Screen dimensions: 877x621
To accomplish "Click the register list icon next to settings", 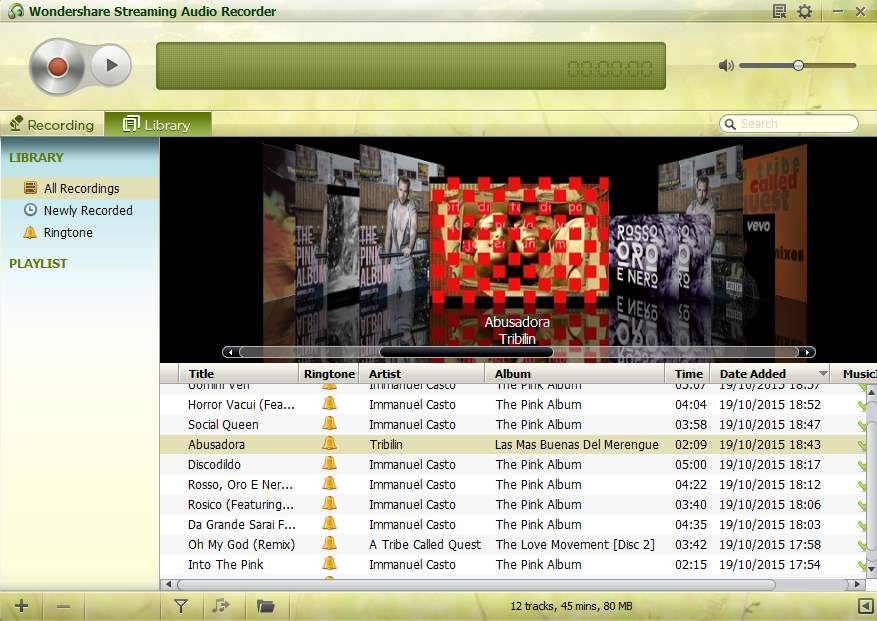I will [x=780, y=12].
